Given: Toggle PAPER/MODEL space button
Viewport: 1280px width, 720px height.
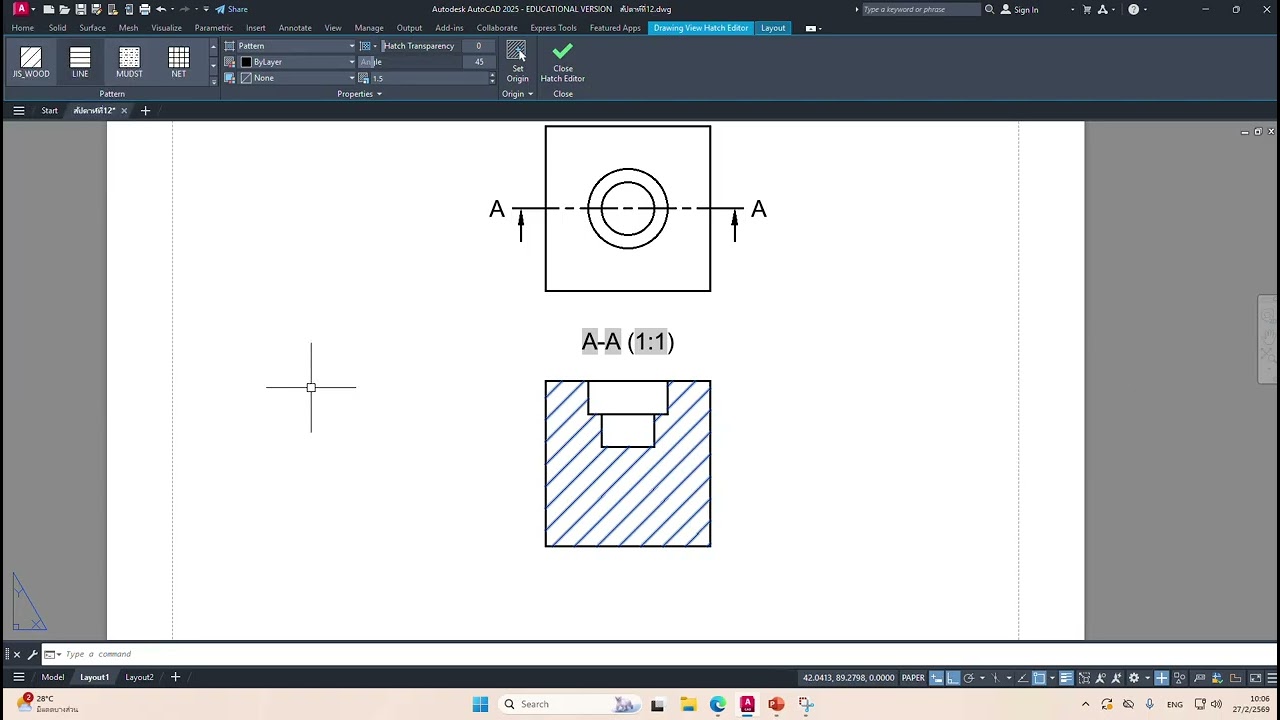Looking at the screenshot, I should (x=913, y=678).
